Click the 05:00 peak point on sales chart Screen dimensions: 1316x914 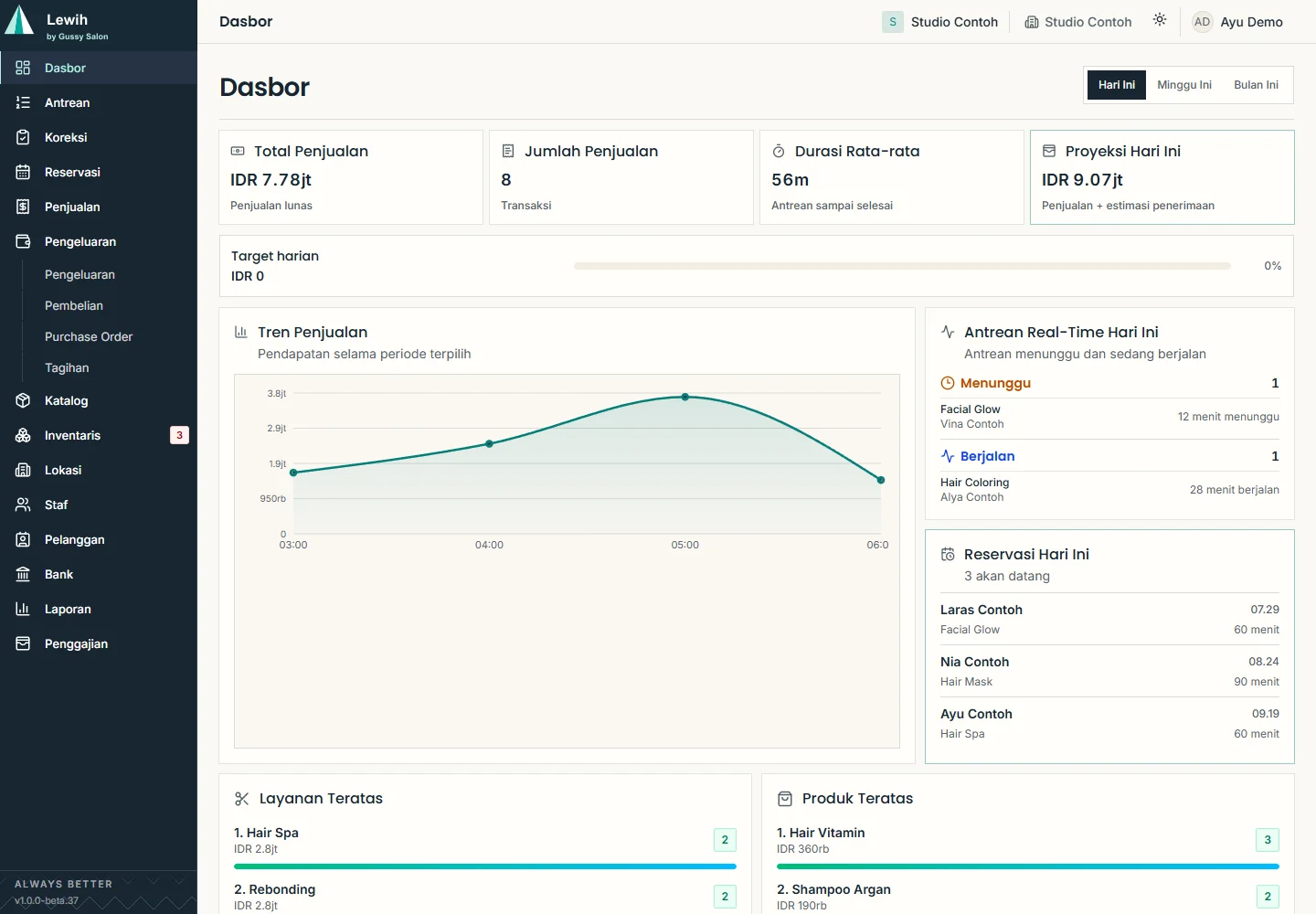click(x=685, y=397)
